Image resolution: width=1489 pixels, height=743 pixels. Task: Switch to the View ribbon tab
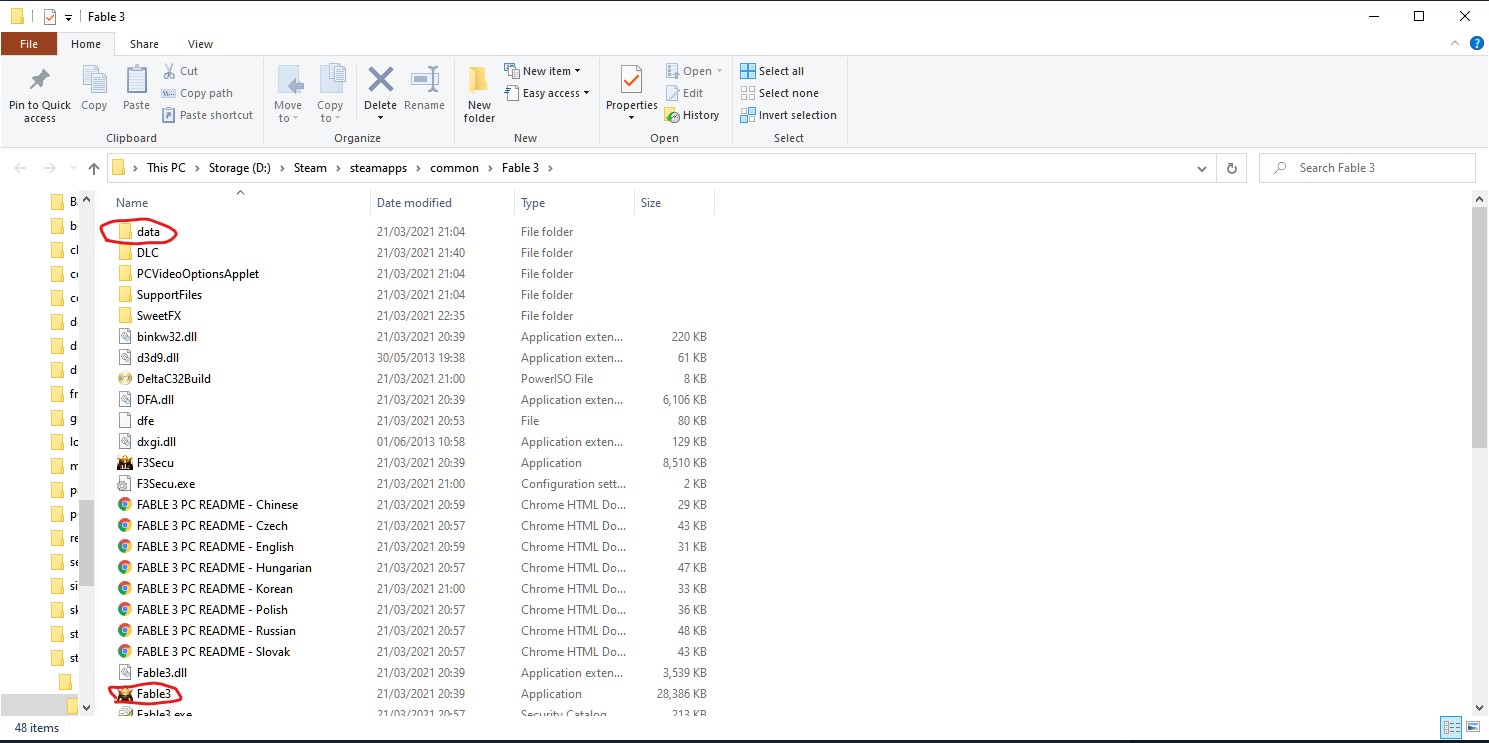[x=200, y=44]
